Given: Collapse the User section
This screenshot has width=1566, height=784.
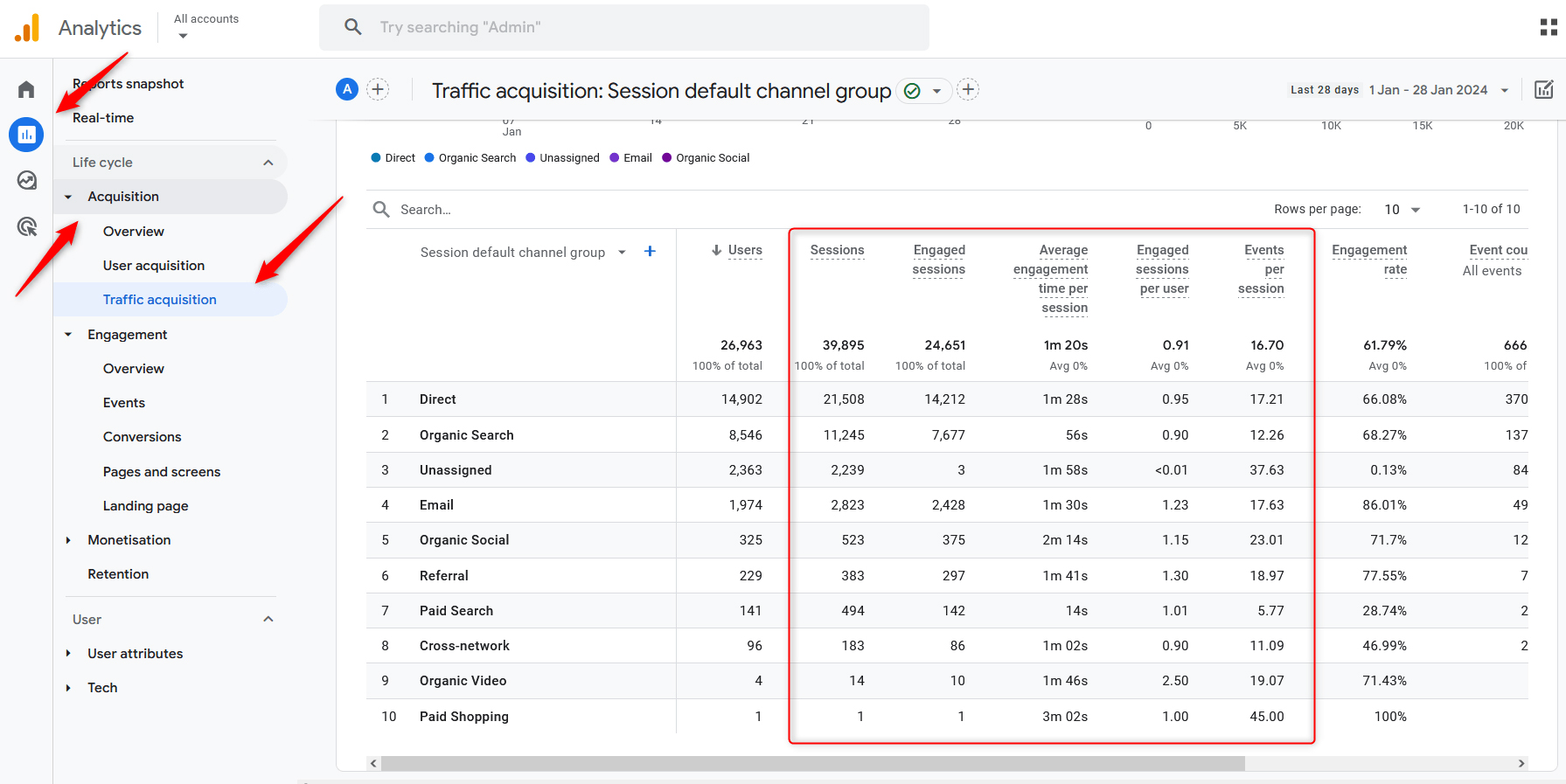Looking at the screenshot, I should pos(268,620).
